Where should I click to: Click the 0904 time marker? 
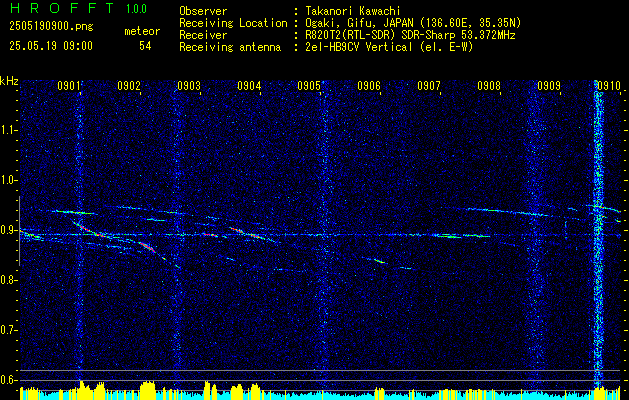(249, 85)
